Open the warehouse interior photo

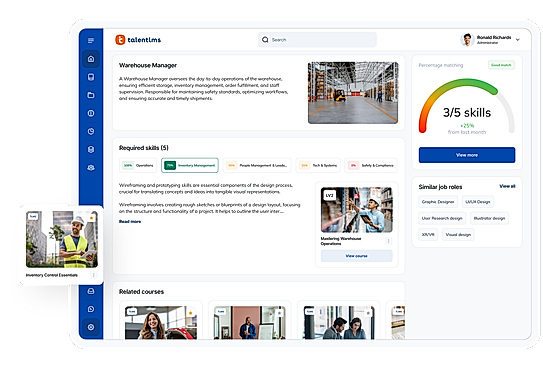click(353, 93)
